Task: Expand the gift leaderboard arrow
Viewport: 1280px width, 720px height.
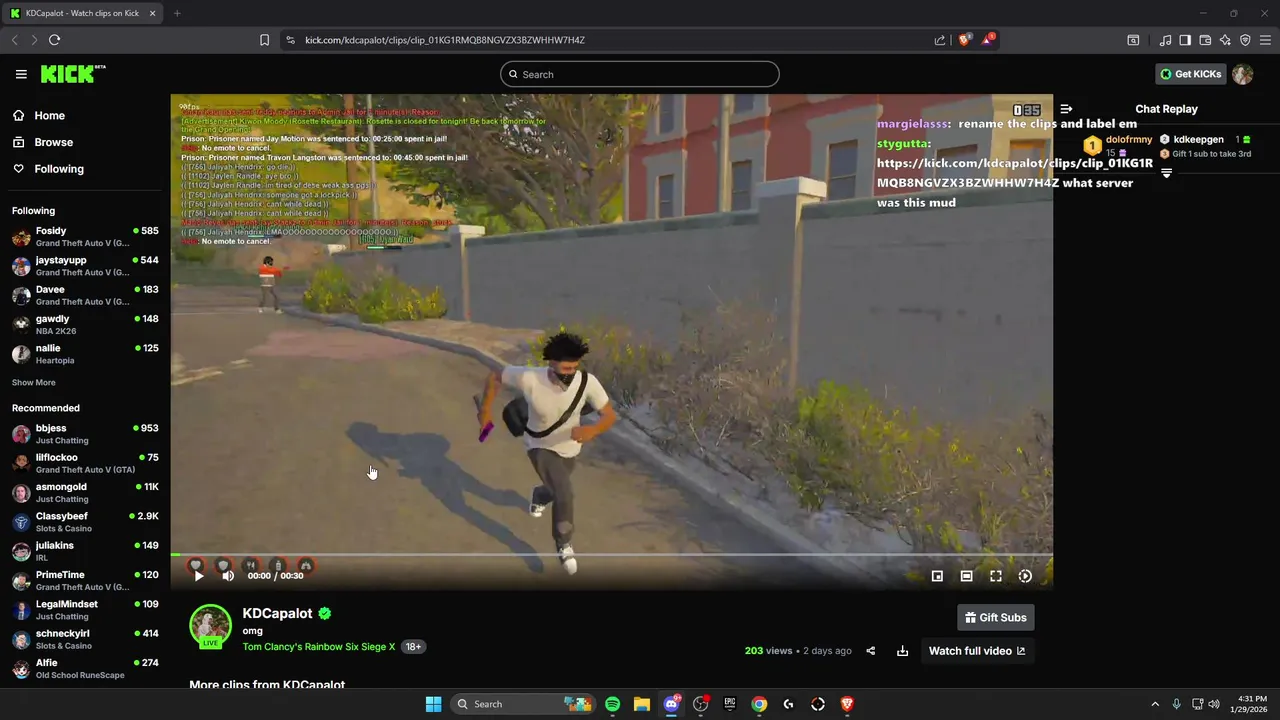Action: click(1166, 173)
